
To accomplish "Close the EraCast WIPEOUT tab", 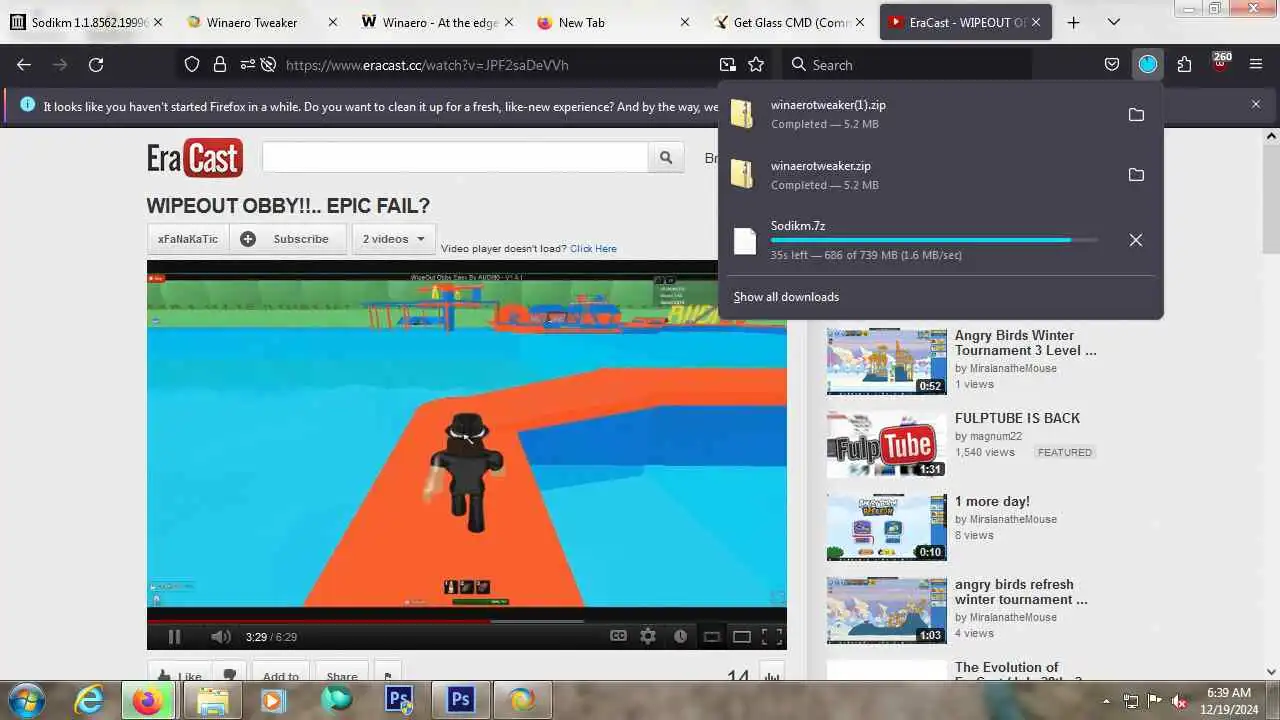I will 1036,22.
